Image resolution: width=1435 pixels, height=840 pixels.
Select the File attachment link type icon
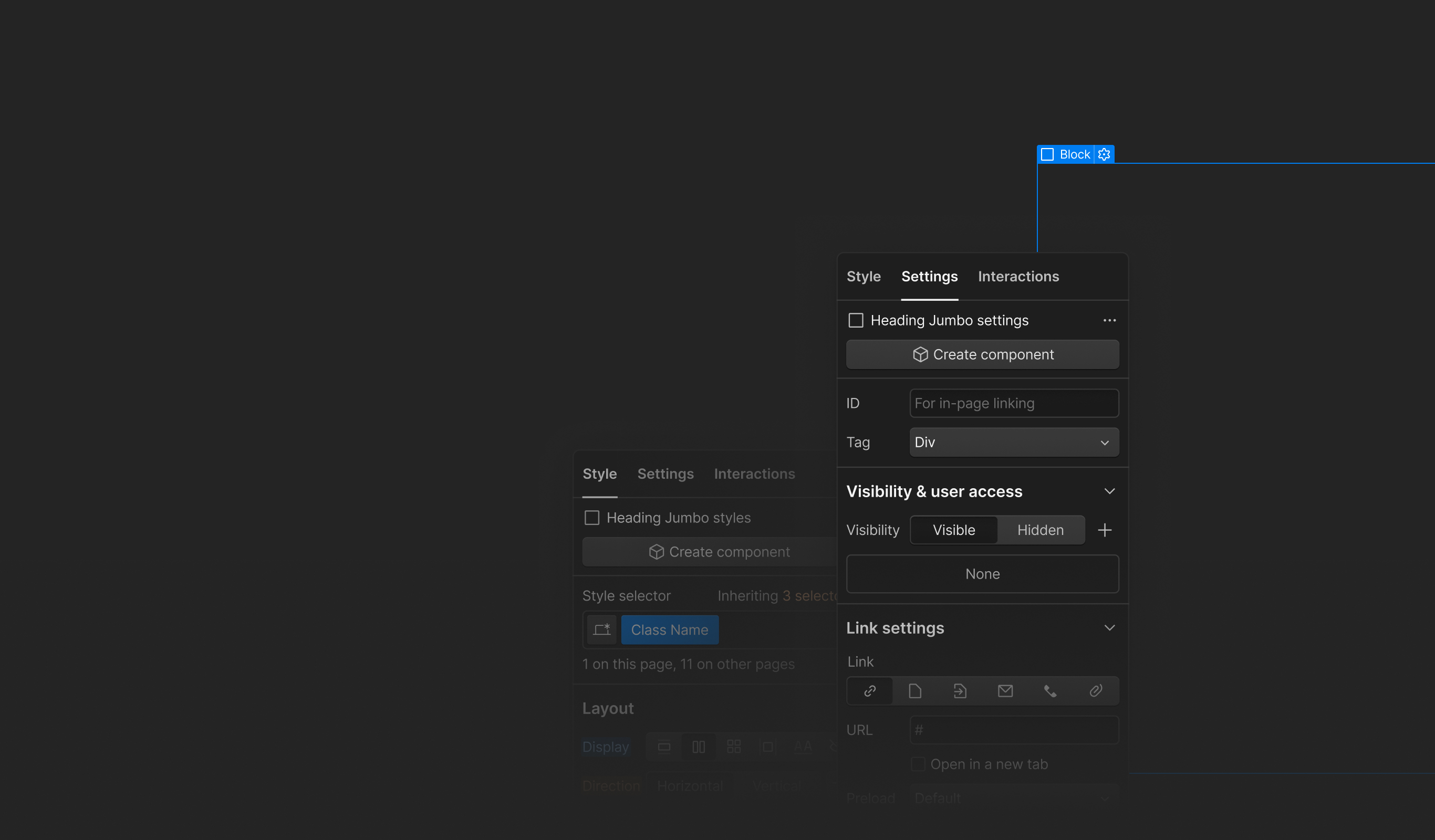tap(1096, 691)
